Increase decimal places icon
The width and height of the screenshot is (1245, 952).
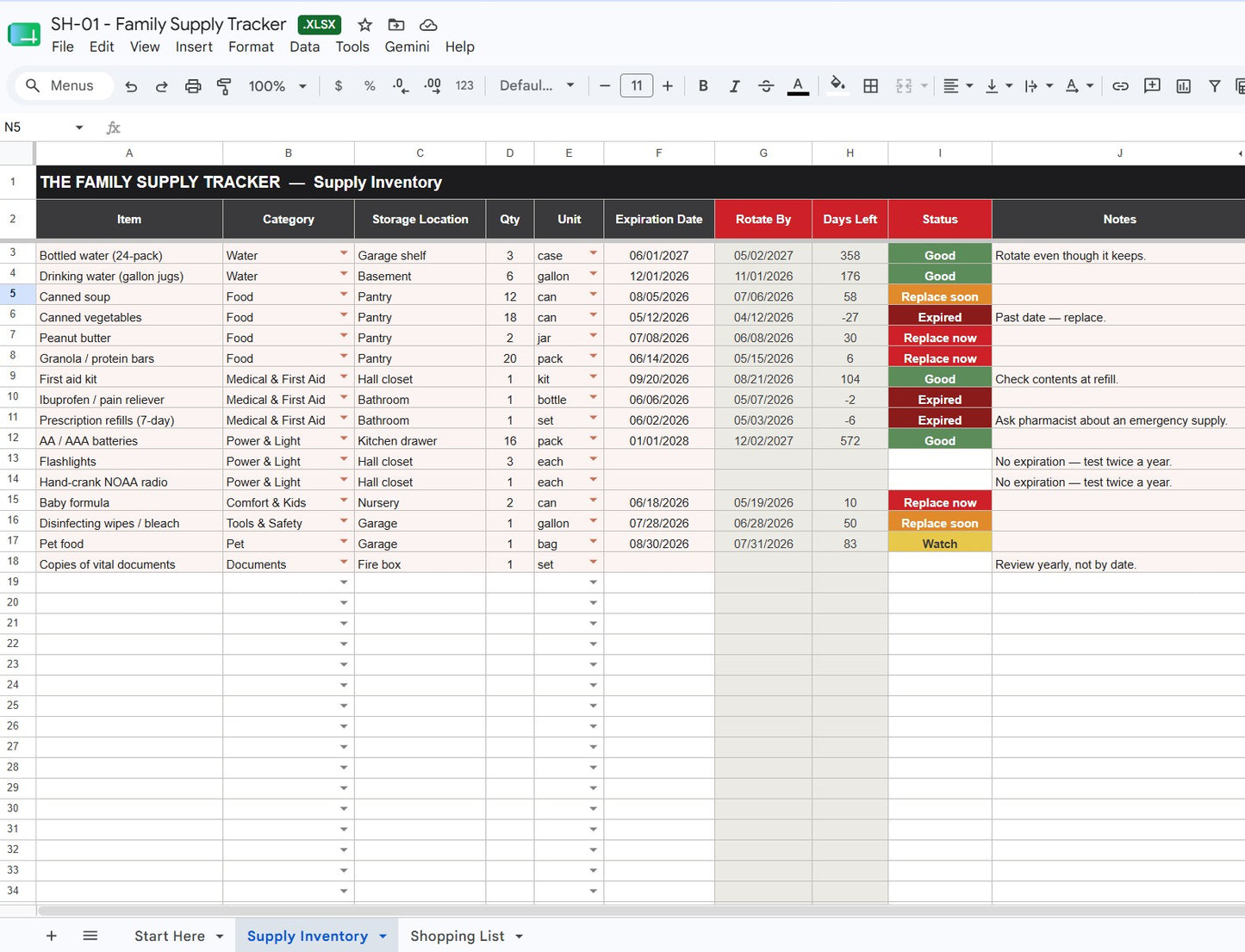click(x=433, y=86)
